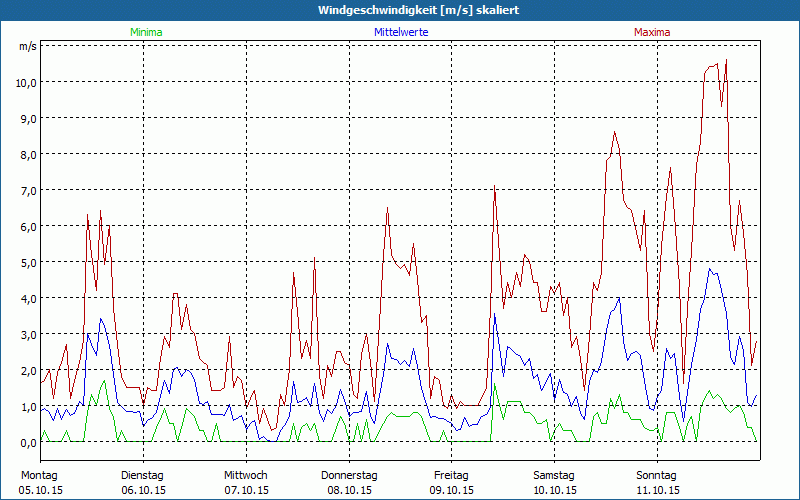The image size is (800, 500).
Task: Click the date '07.10.15'
Action: (246, 490)
